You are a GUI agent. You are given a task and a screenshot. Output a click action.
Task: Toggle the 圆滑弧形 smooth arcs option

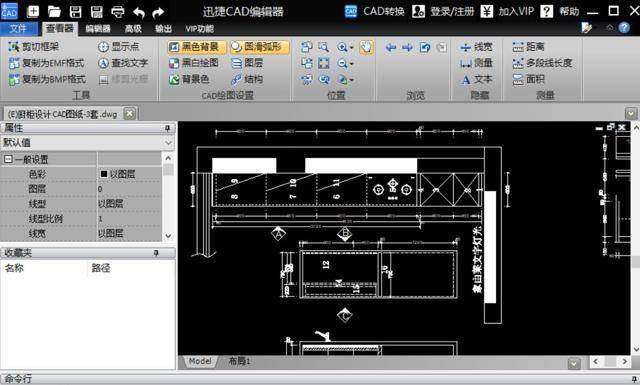tap(259, 47)
